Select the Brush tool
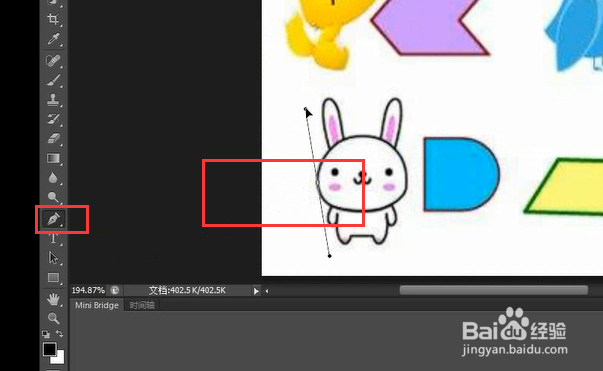 coord(53,80)
